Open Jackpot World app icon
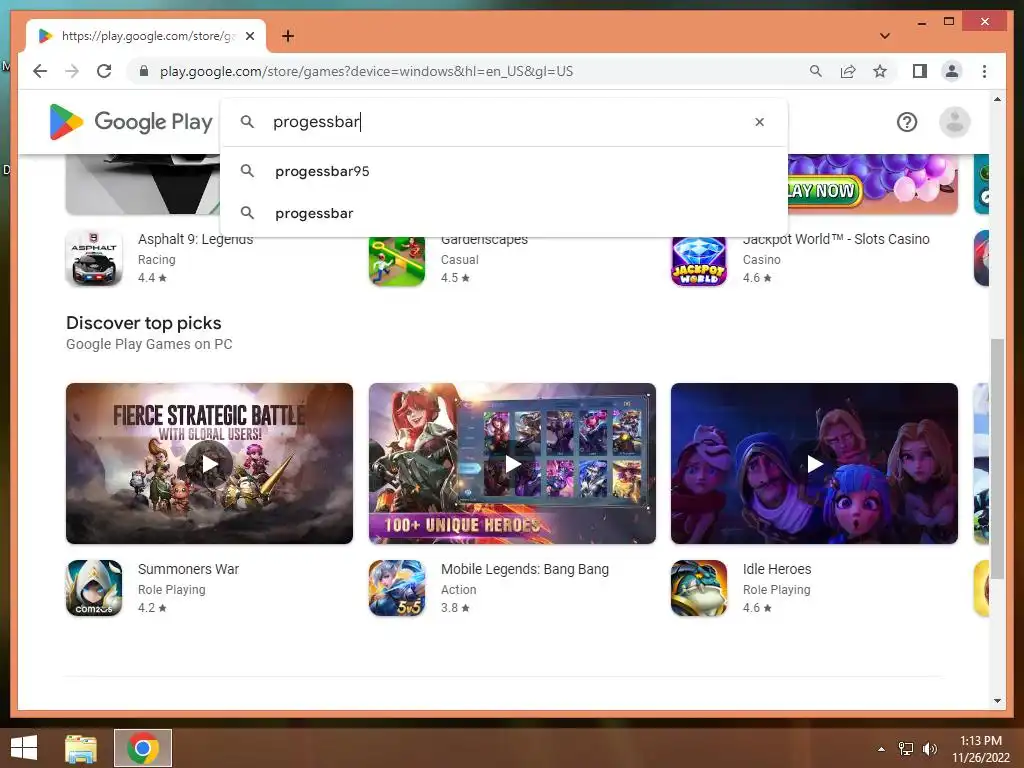This screenshot has width=1024, height=768. pos(699,261)
